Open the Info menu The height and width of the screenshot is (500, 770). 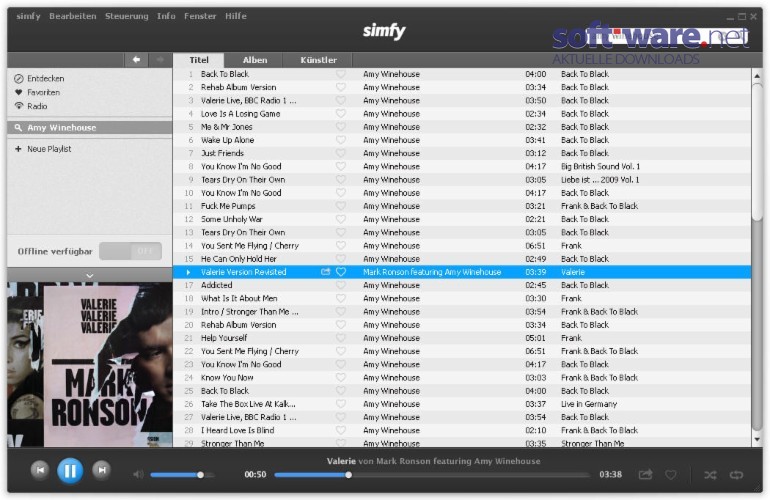pos(166,16)
